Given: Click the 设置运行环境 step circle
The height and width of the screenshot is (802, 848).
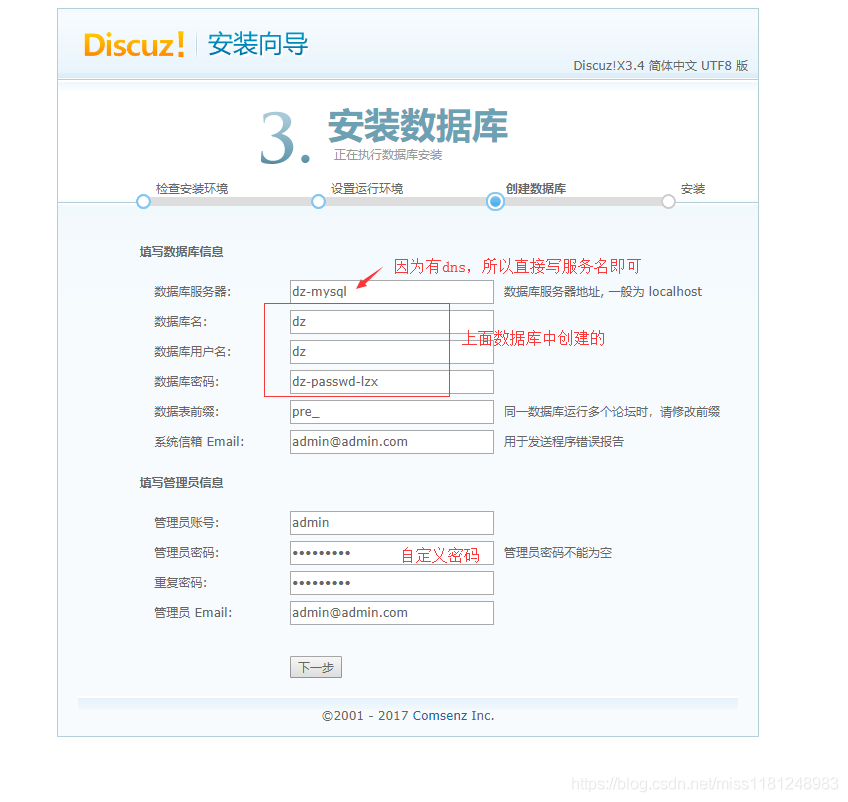Looking at the screenshot, I should click(x=319, y=202).
